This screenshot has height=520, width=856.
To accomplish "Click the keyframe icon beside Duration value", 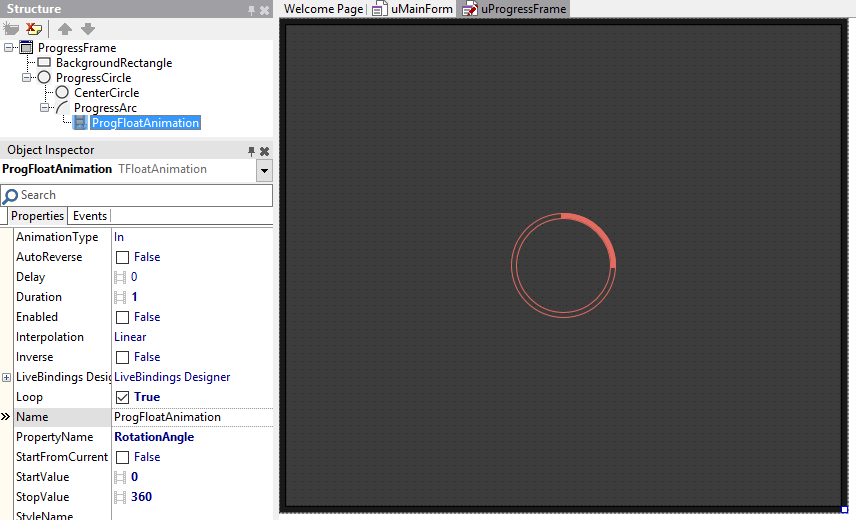I will 121,297.
